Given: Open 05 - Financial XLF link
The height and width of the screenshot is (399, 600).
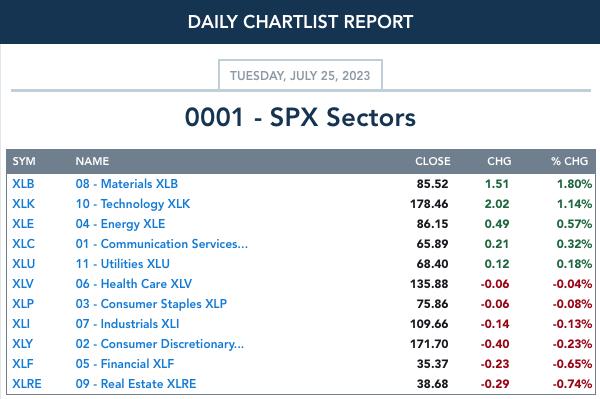Looking at the screenshot, I should point(125,363).
